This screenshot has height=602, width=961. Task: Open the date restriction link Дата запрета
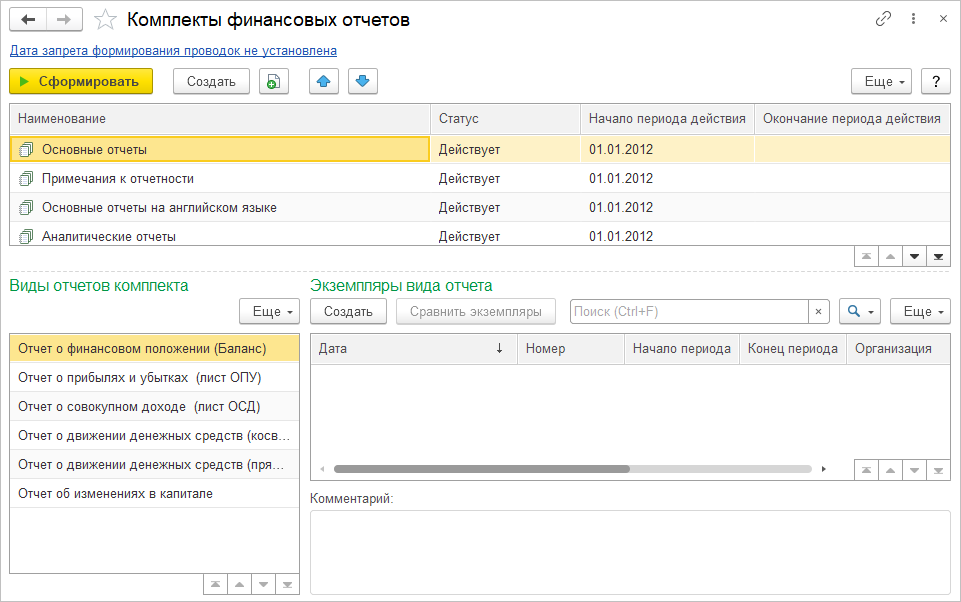173,50
